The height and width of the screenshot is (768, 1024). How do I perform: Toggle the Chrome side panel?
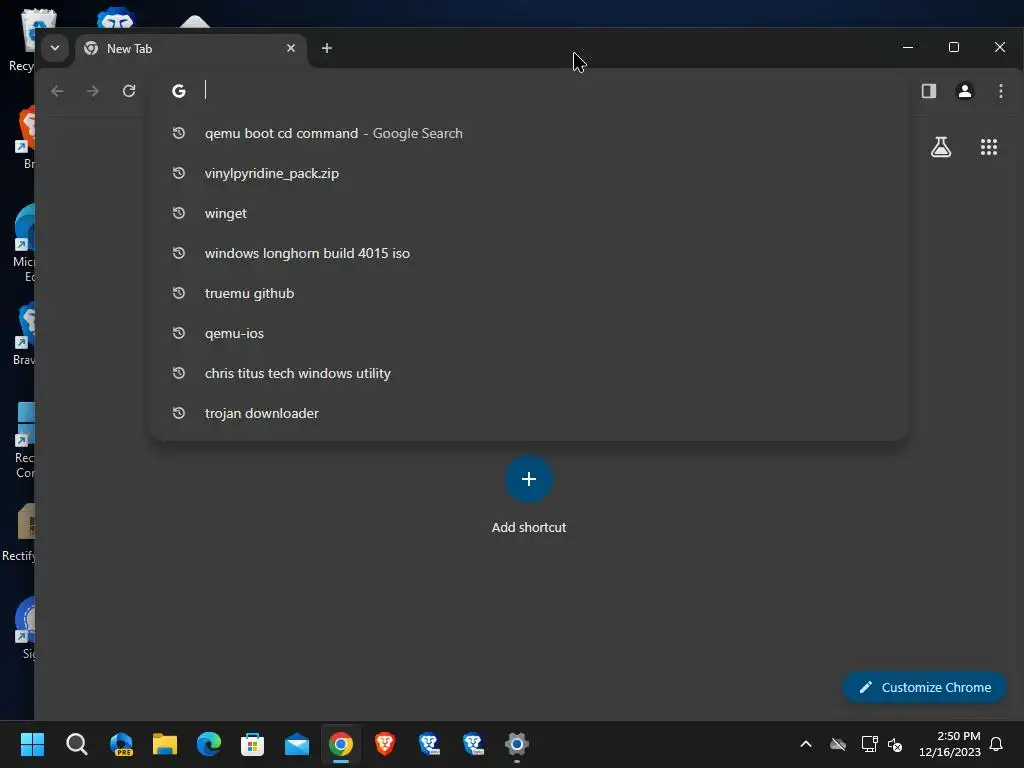[928, 91]
